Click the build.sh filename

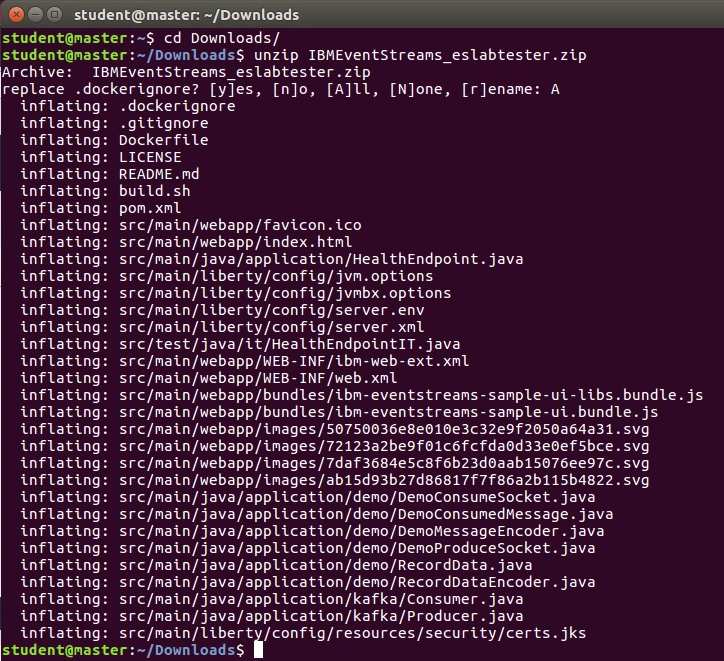click(155, 191)
